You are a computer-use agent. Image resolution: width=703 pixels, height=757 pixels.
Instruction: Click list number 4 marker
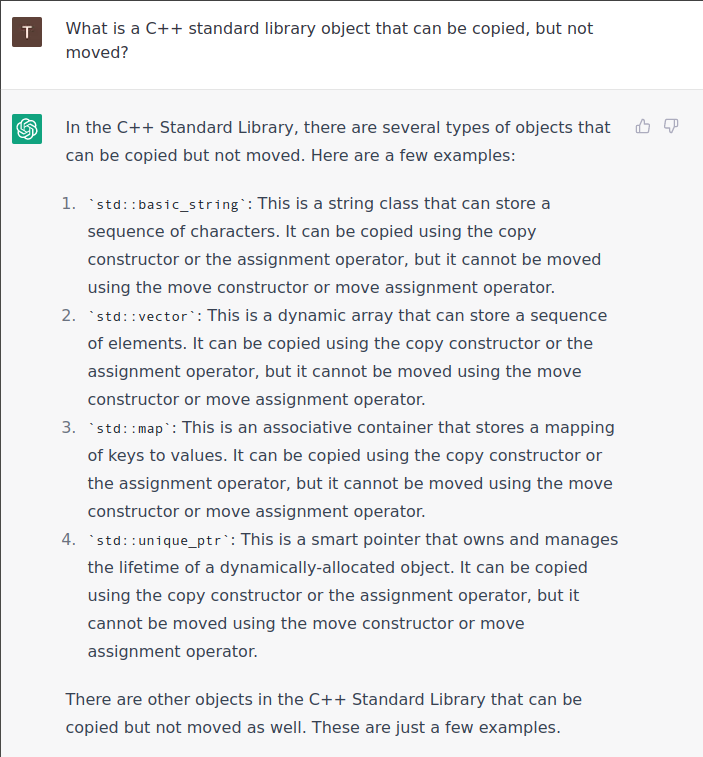pos(69,540)
